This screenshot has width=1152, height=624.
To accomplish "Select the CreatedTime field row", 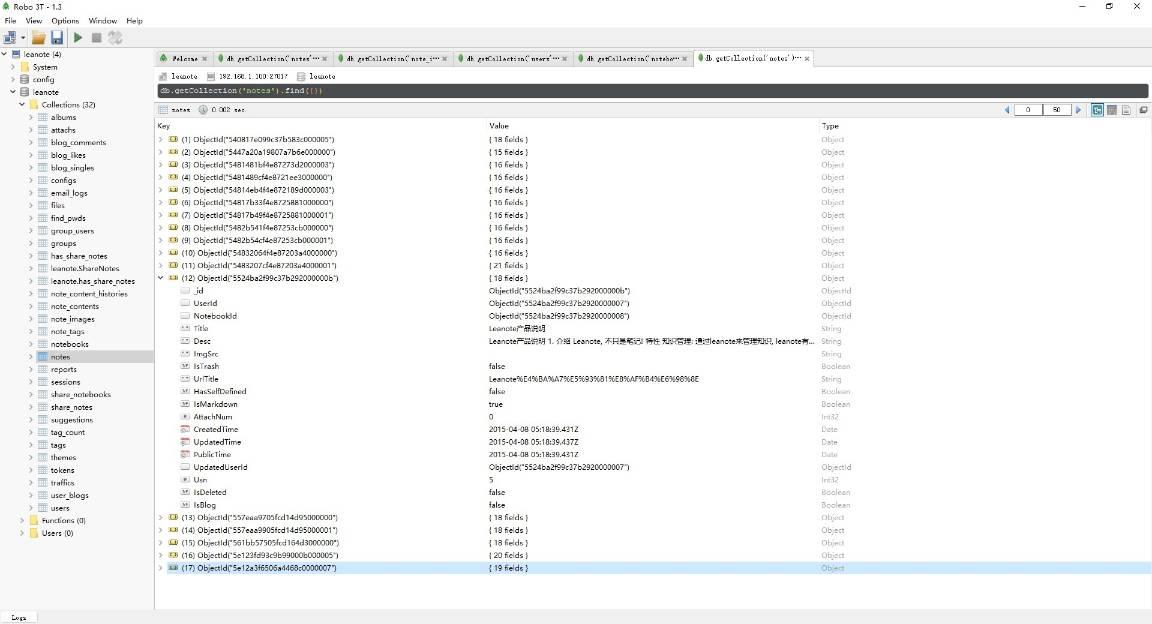I will pyautogui.click(x=652, y=429).
